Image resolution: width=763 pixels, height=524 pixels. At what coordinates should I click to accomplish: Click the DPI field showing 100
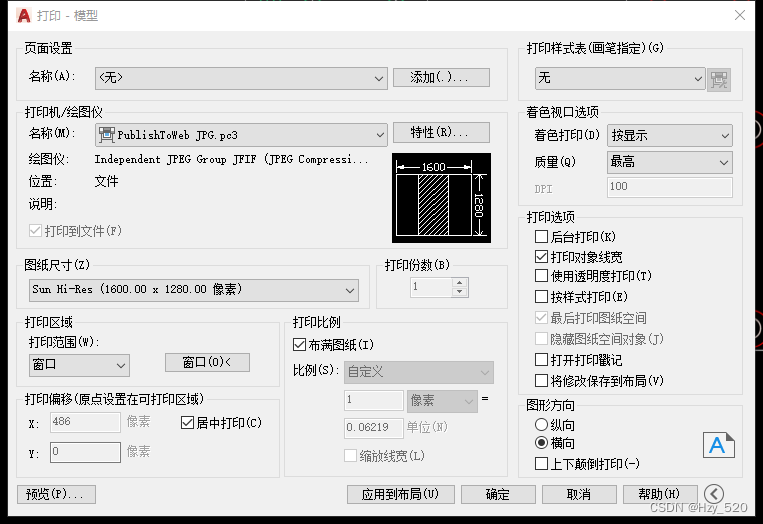click(670, 187)
